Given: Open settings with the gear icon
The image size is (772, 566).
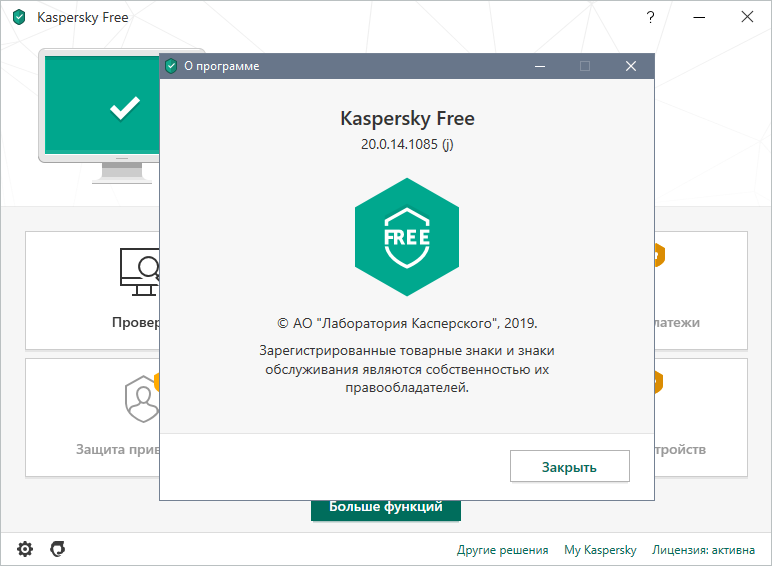Looking at the screenshot, I should pos(25,549).
